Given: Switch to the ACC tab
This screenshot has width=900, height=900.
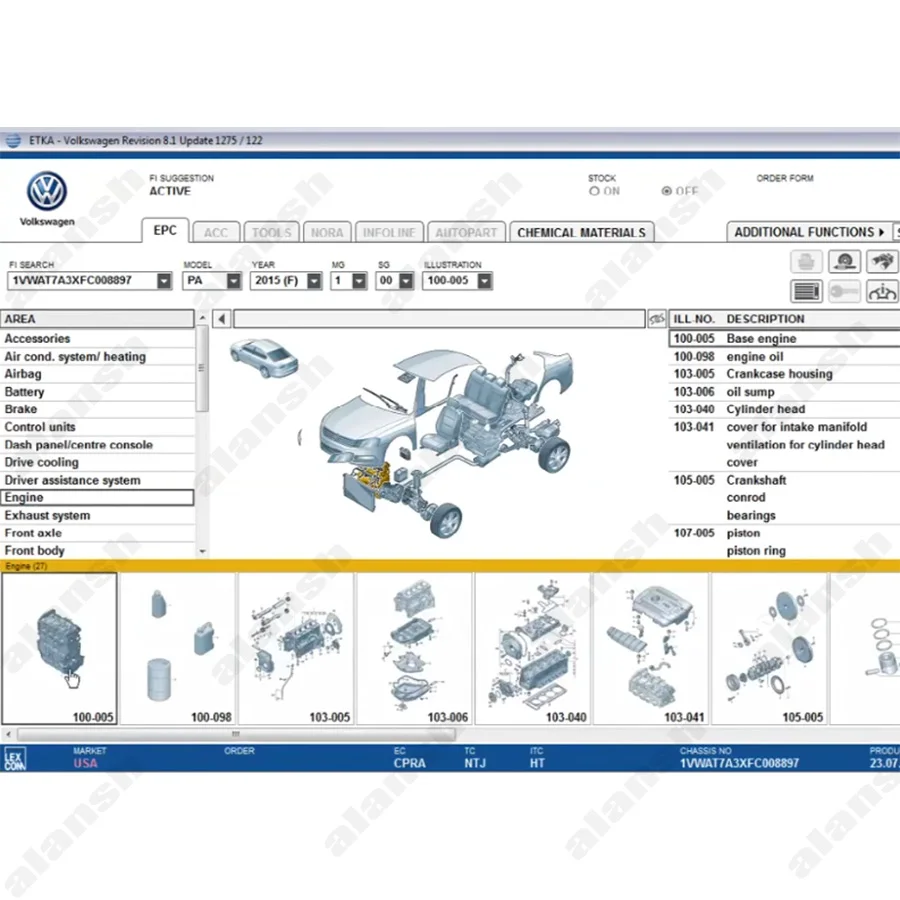Looking at the screenshot, I should tap(216, 232).
